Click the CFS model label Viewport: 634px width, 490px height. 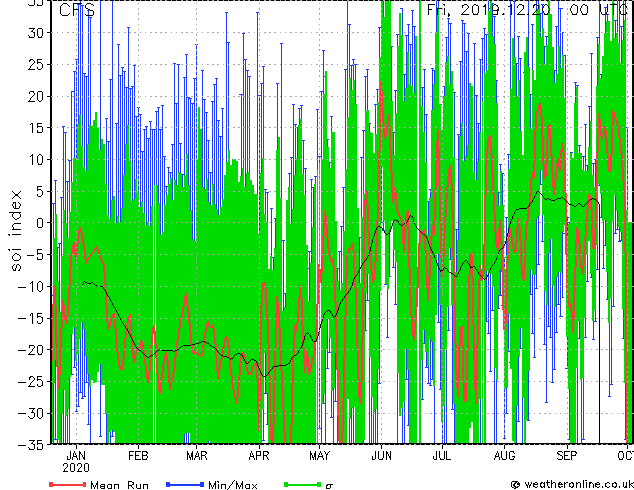click(x=77, y=10)
